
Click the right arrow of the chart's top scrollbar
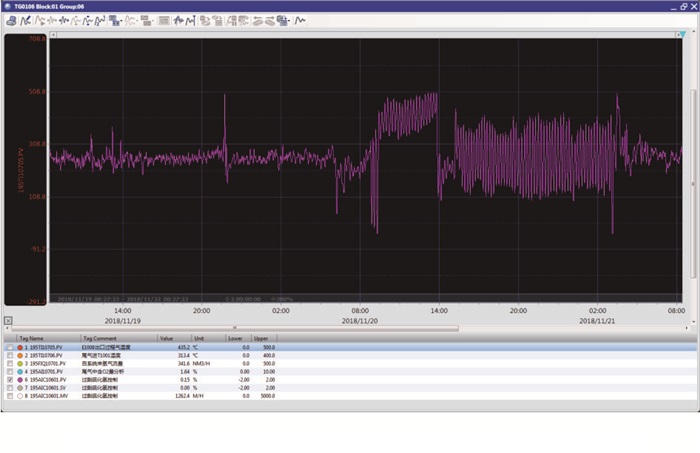pyautogui.click(x=677, y=34)
